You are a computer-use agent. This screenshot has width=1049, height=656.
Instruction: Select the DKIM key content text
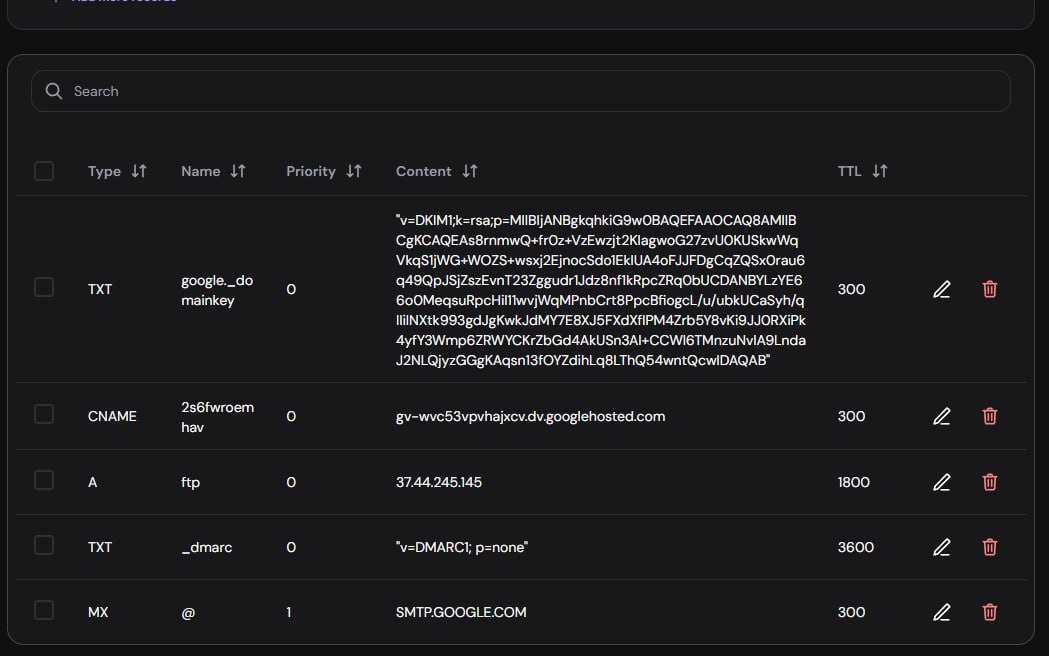tap(601, 290)
